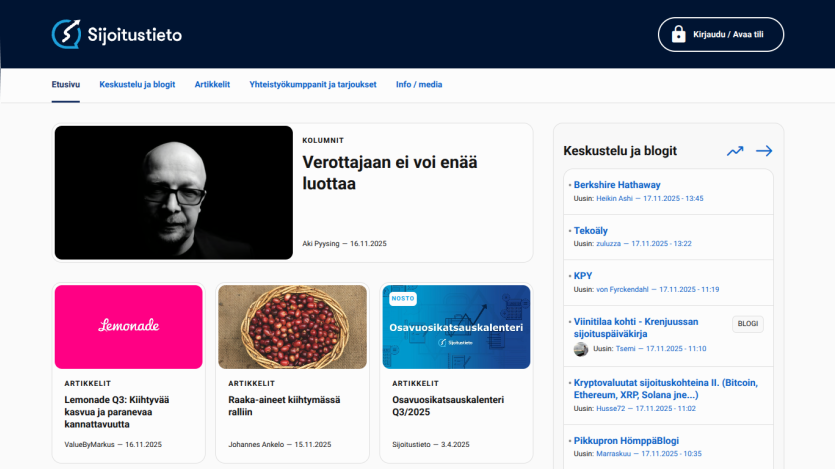Click user Heikin Ashi link
Screen dimensions: 835x469
[x=614, y=199]
